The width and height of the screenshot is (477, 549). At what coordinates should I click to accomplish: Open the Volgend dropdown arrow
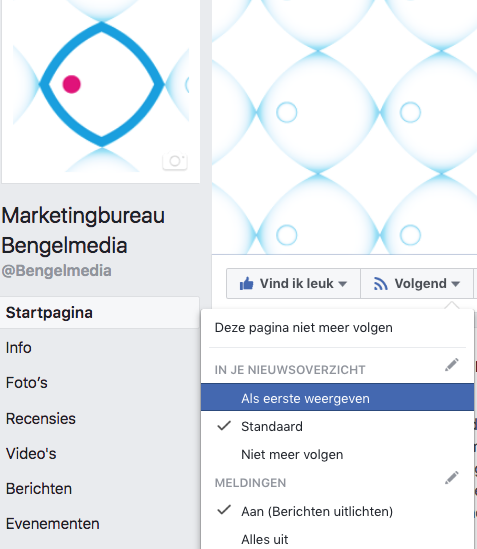coord(455,284)
